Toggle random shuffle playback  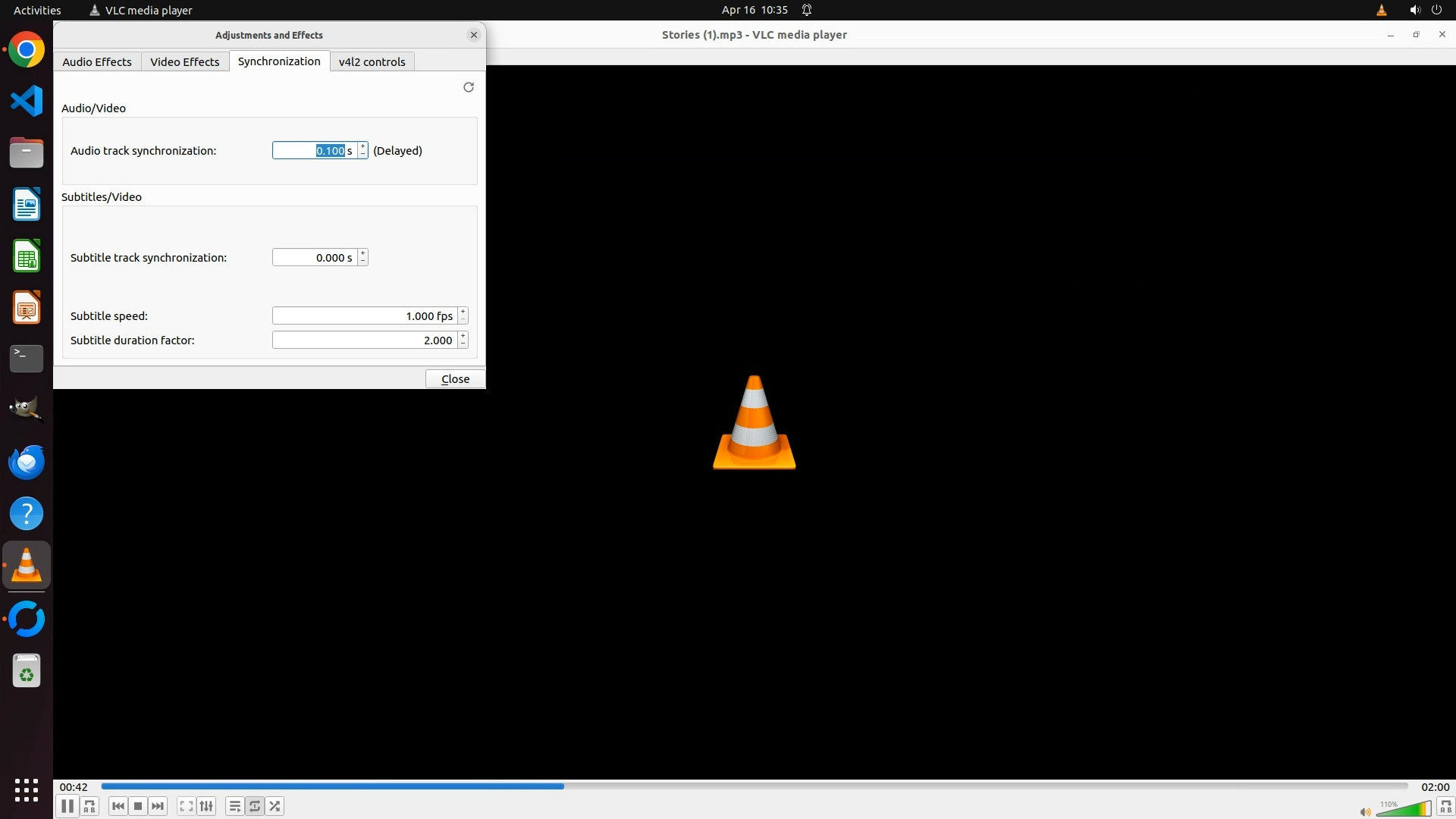pyautogui.click(x=275, y=806)
